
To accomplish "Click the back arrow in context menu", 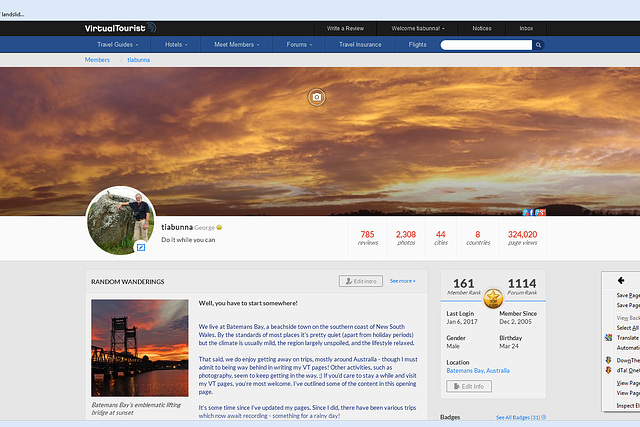I will [621, 280].
